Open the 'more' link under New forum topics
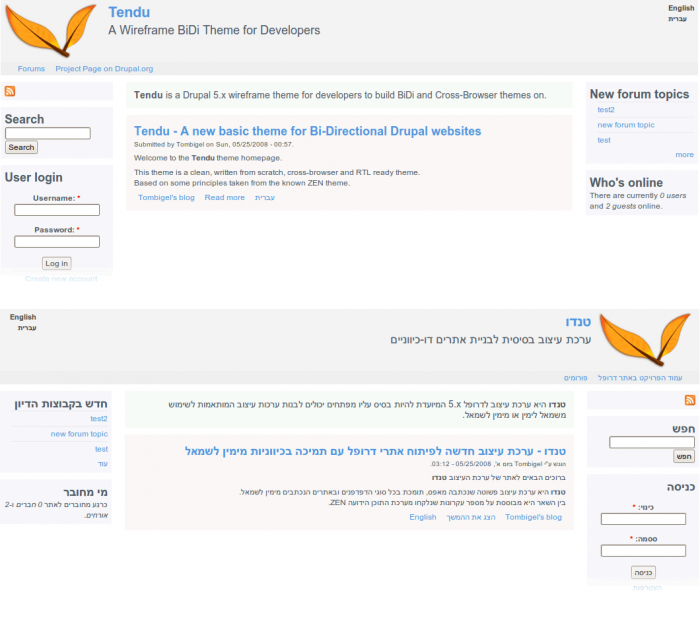The width and height of the screenshot is (700, 618). [684, 155]
